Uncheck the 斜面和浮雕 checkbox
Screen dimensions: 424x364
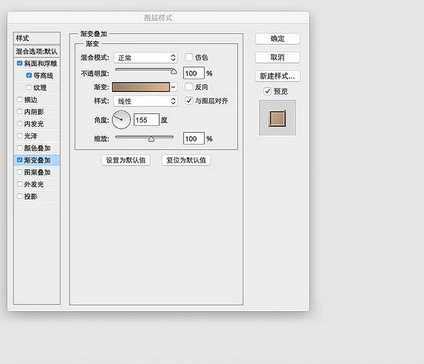(20, 63)
